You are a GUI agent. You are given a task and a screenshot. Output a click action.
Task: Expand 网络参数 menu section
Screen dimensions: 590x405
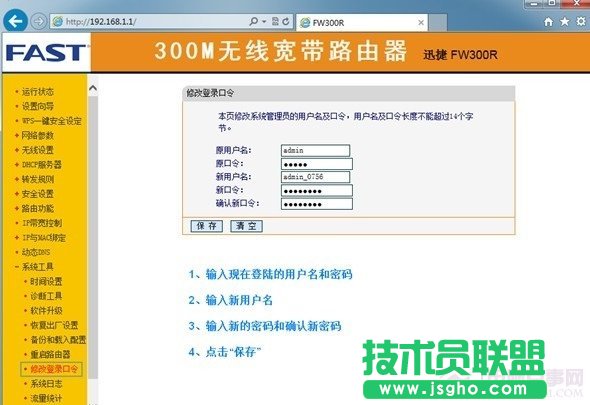38,136
